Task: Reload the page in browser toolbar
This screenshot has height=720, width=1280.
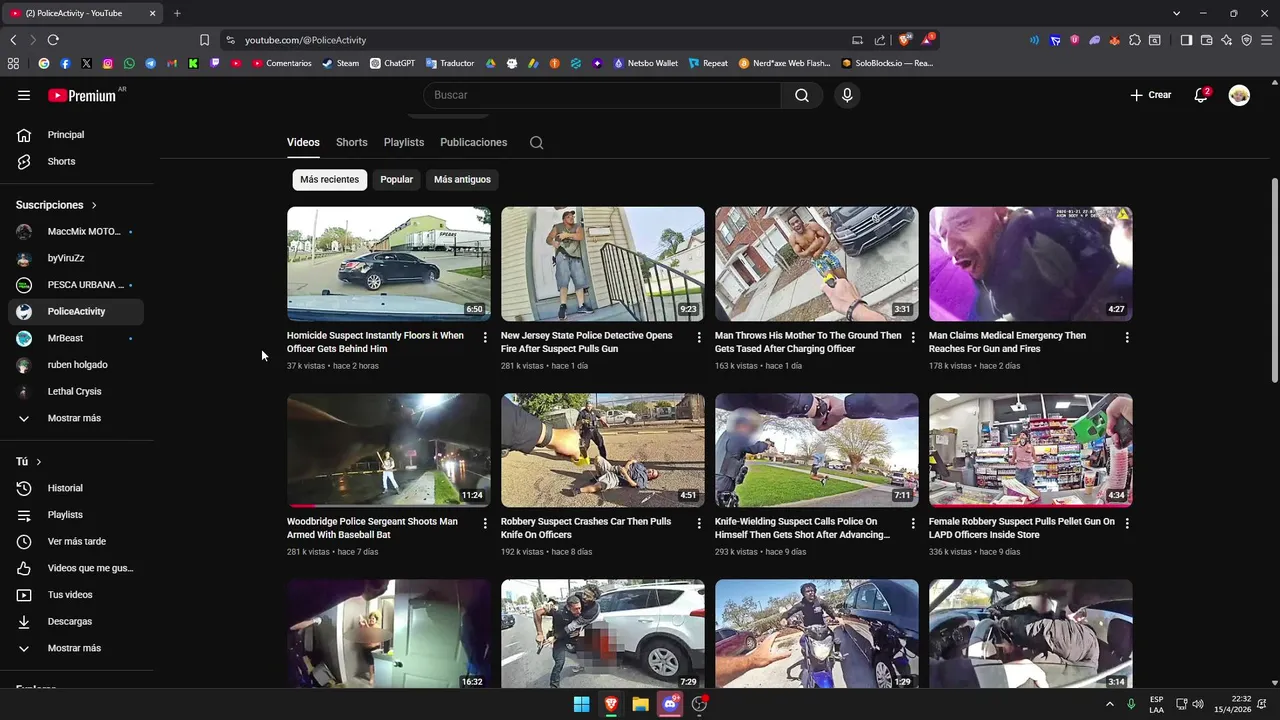Action: (53, 40)
